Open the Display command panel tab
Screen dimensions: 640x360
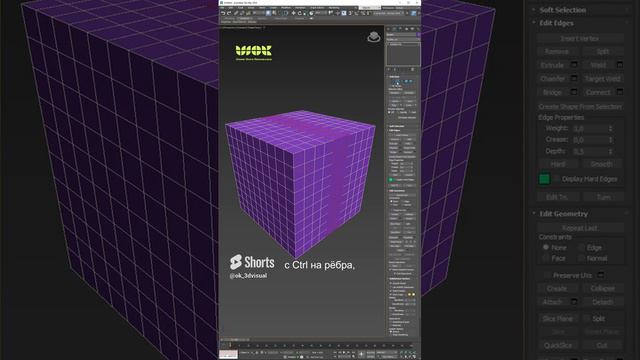tap(412, 29)
